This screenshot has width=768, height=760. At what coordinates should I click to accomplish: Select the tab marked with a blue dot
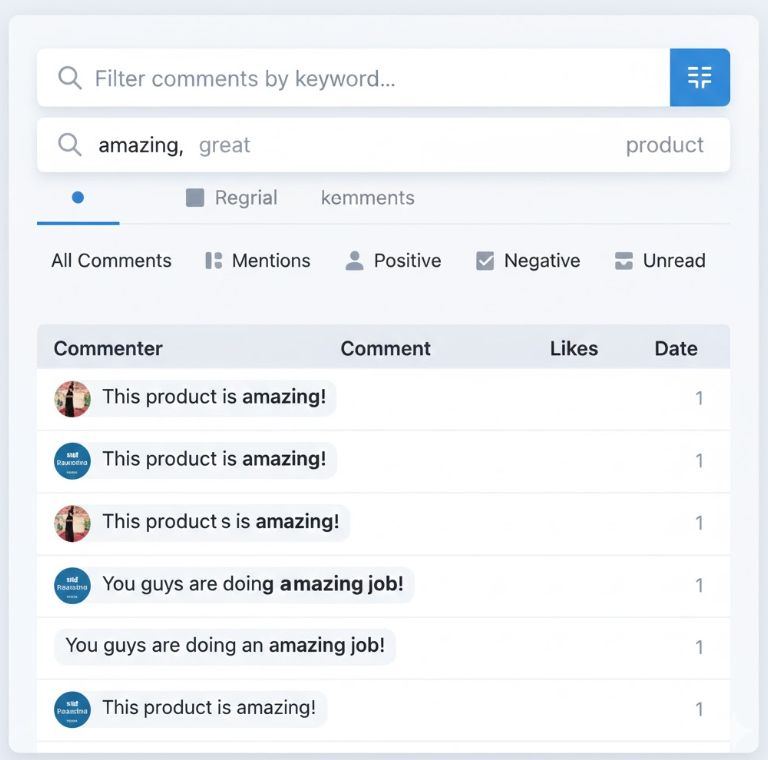point(78,198)
